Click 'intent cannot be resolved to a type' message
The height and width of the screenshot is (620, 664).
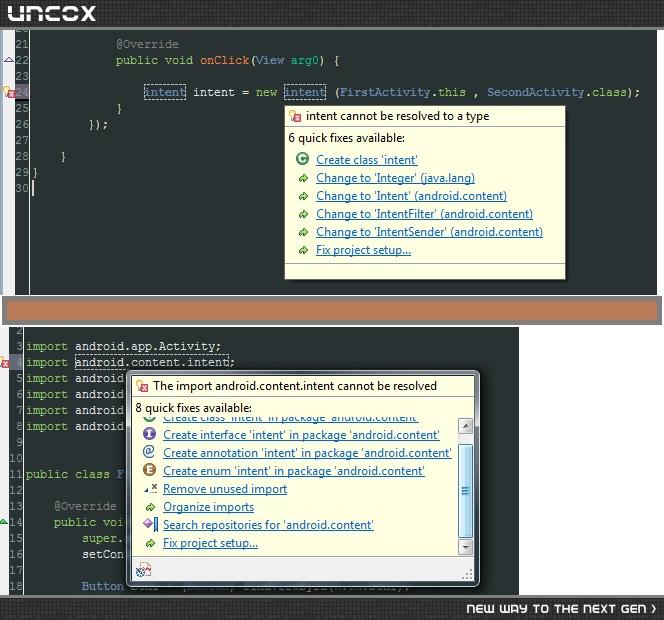pos(397,116)
